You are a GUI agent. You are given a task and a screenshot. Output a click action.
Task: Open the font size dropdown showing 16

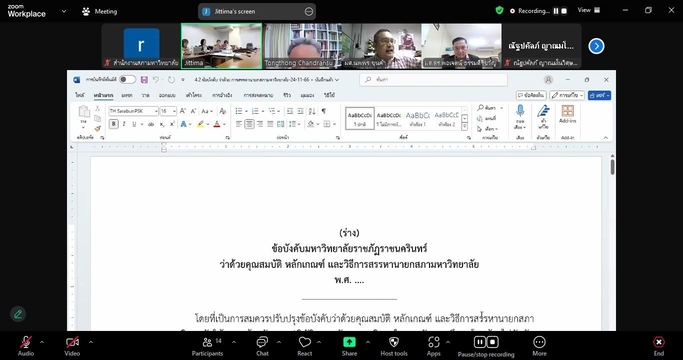click(168, 111)
